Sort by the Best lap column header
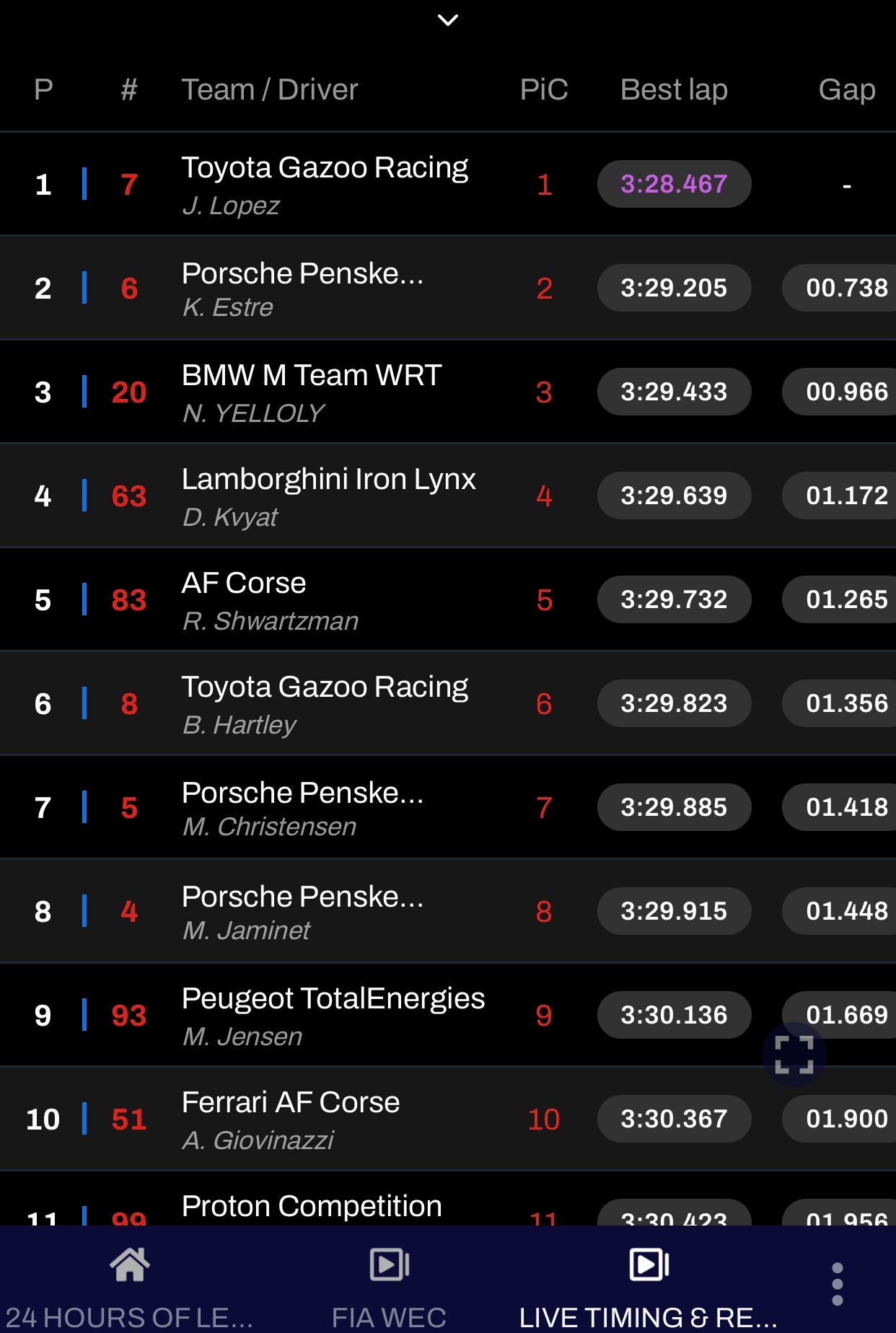 (674, 90)
